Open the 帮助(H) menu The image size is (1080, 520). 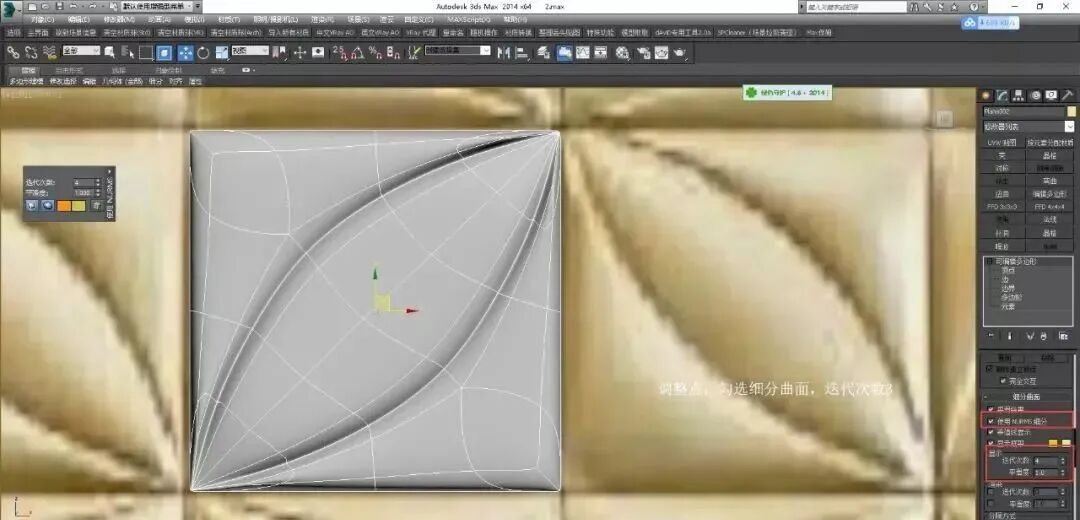[x=513, y=19]
